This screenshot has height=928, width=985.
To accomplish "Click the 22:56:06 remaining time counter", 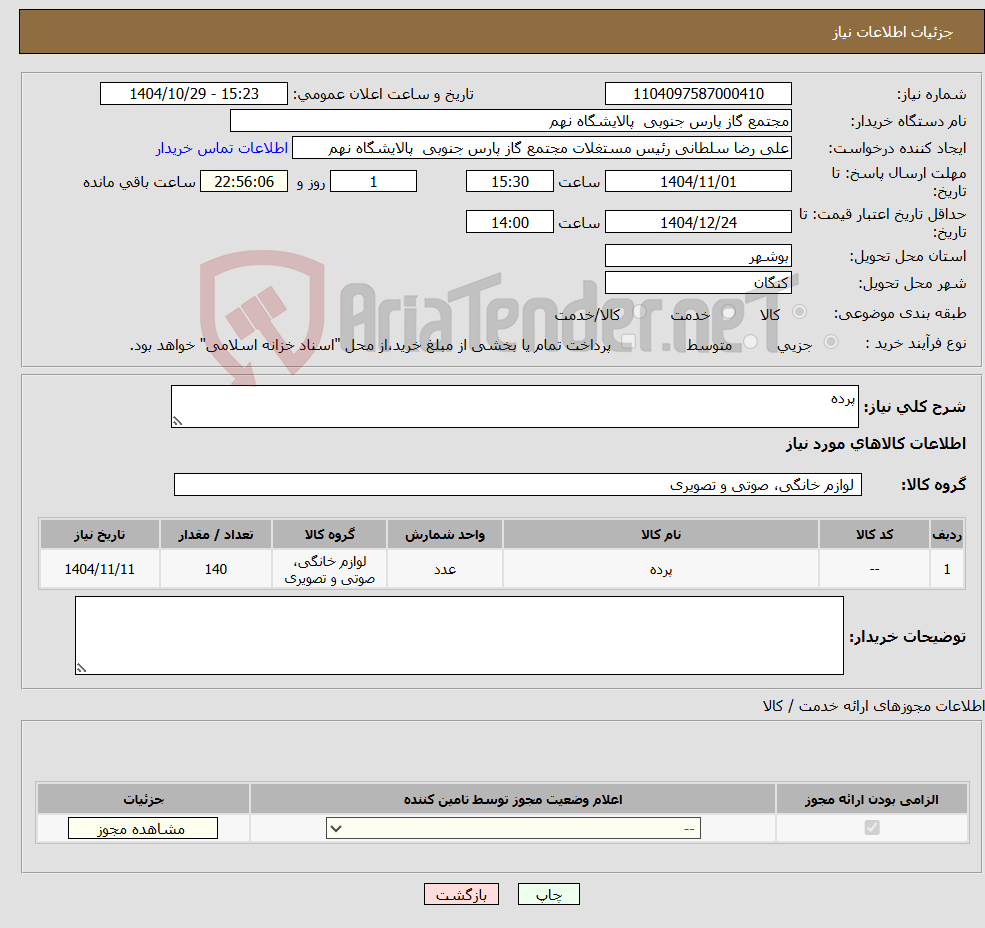I will pos(244,181).
